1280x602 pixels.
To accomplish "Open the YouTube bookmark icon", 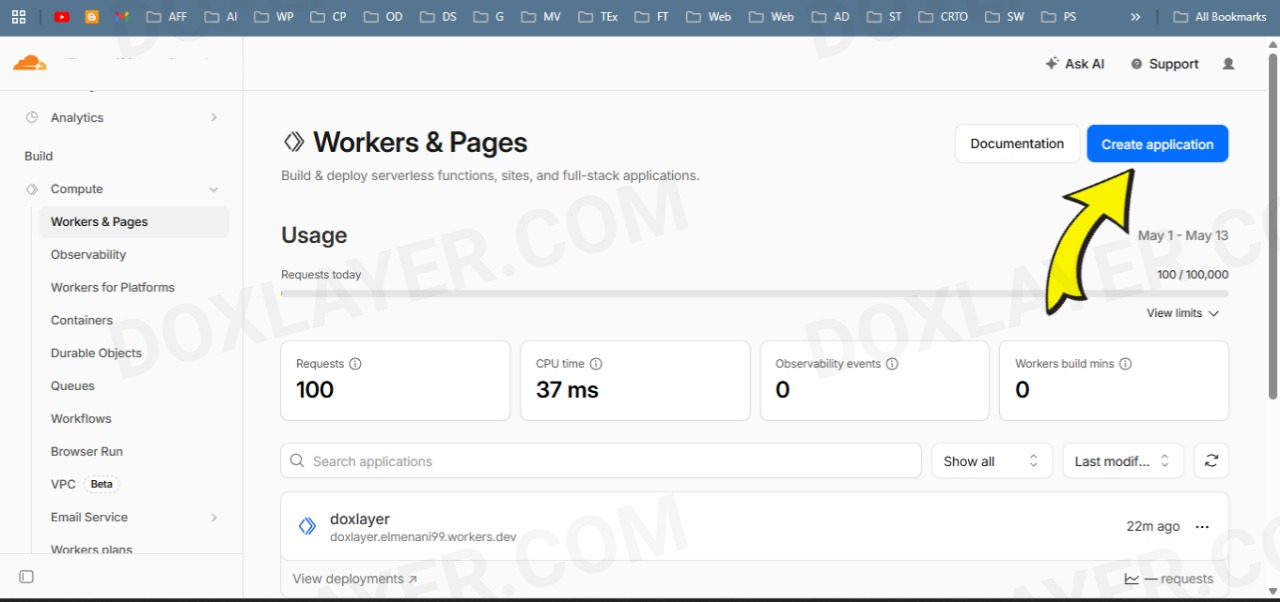I will point(62,17).
